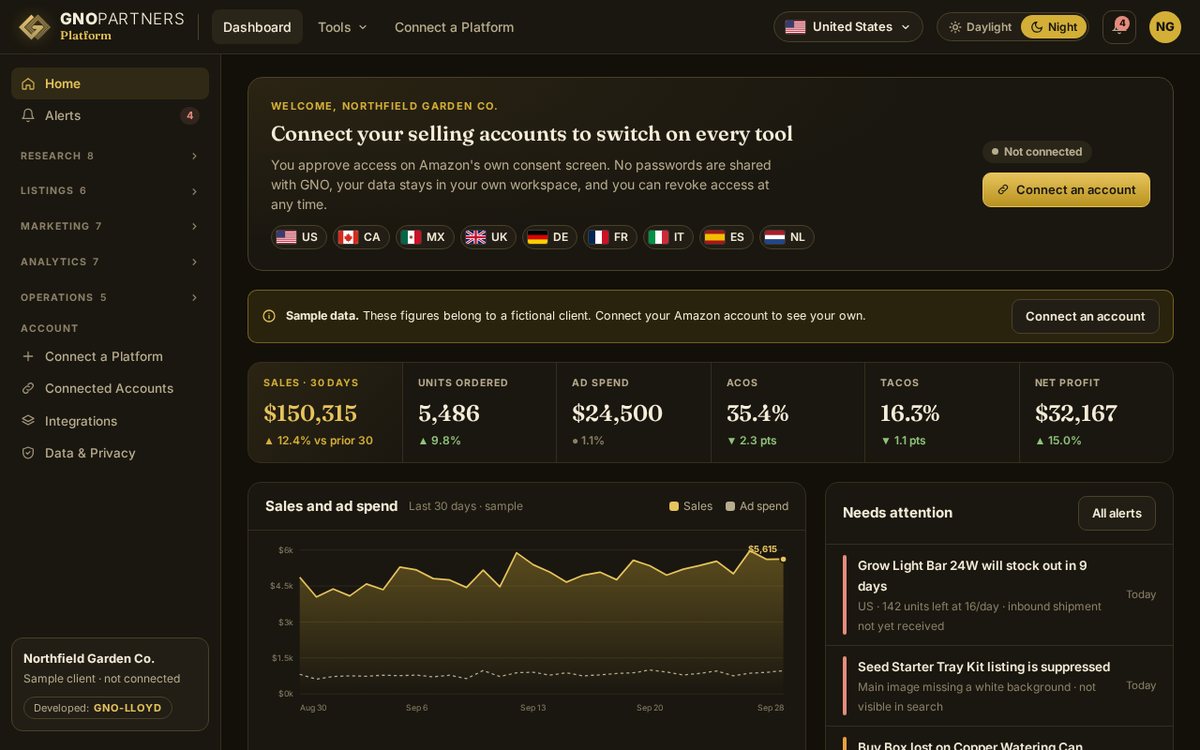Click the Units Ordered 5,486 value
Screen dimensions: 1200x750
[x=449, y=413]
